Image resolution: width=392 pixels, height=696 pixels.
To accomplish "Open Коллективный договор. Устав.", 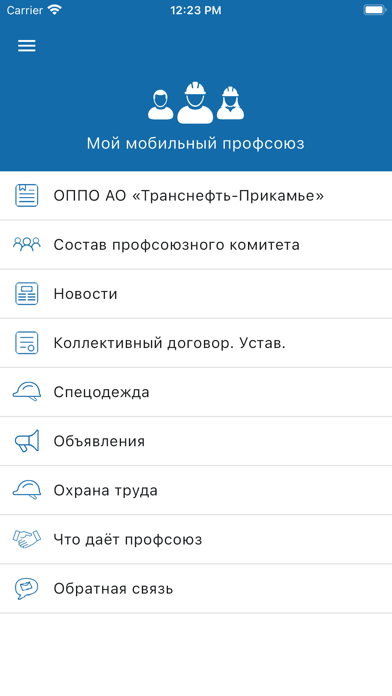I will pyautogui.click(x=196, y=343).
